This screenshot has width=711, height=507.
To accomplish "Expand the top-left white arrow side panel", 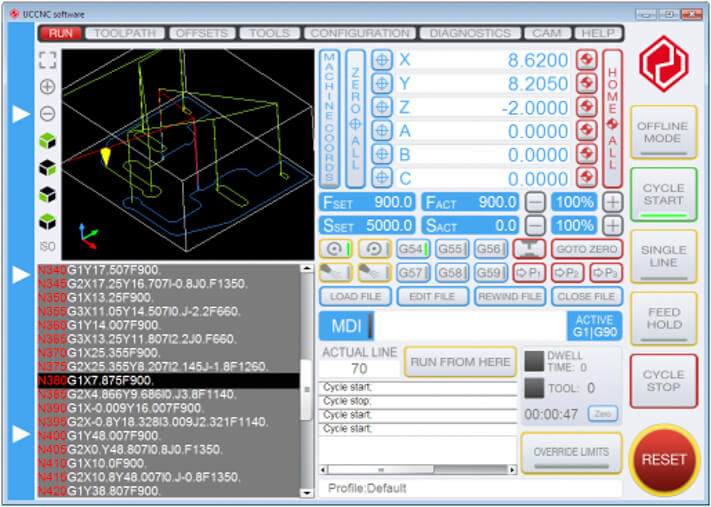I will tap(21, 115).
